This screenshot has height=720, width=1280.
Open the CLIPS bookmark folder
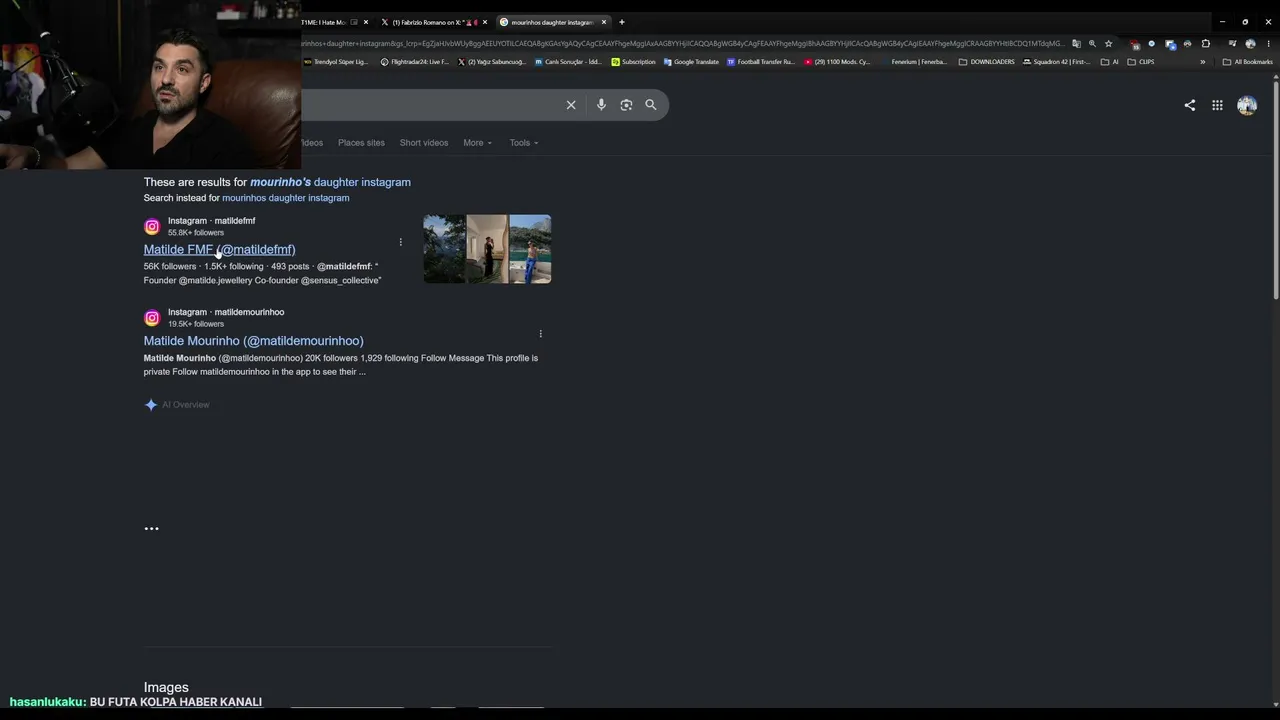point(1140,62)
